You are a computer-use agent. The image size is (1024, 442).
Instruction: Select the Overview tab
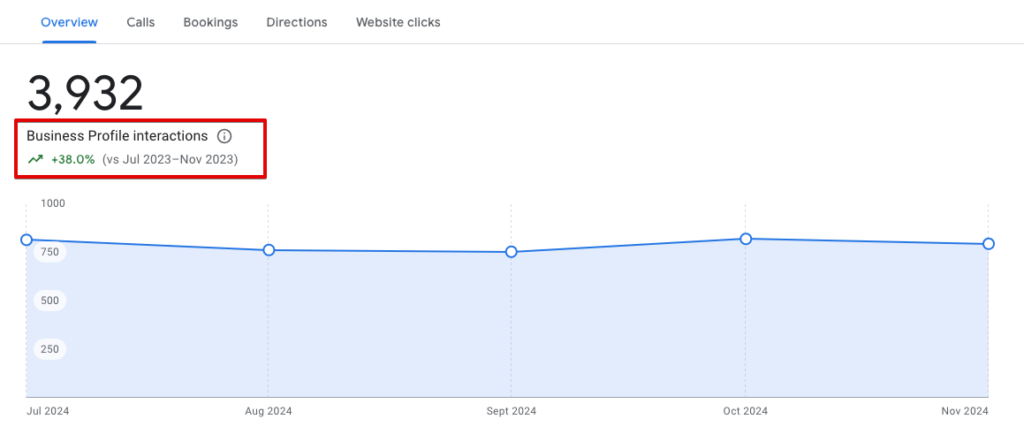point(70,22)
